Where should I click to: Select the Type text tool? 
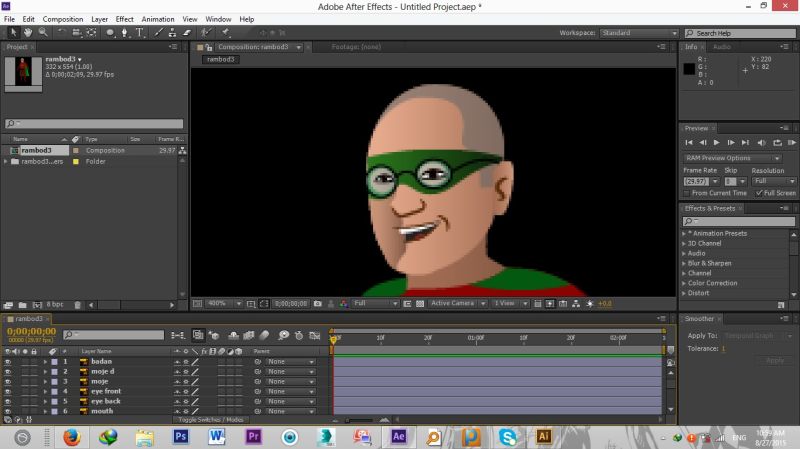(140, 32)
